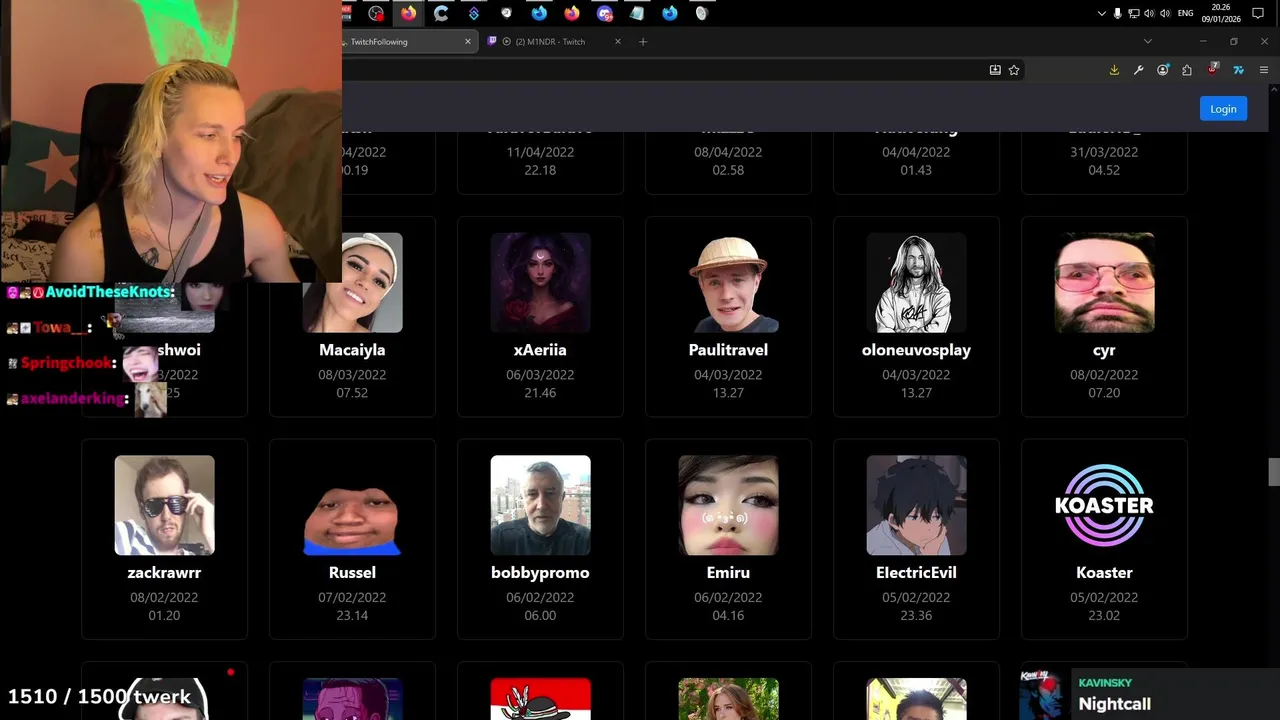Click Paulitravel's profile photo
The height and width of the screenshot is (720, 1280).
pos(728,283)
